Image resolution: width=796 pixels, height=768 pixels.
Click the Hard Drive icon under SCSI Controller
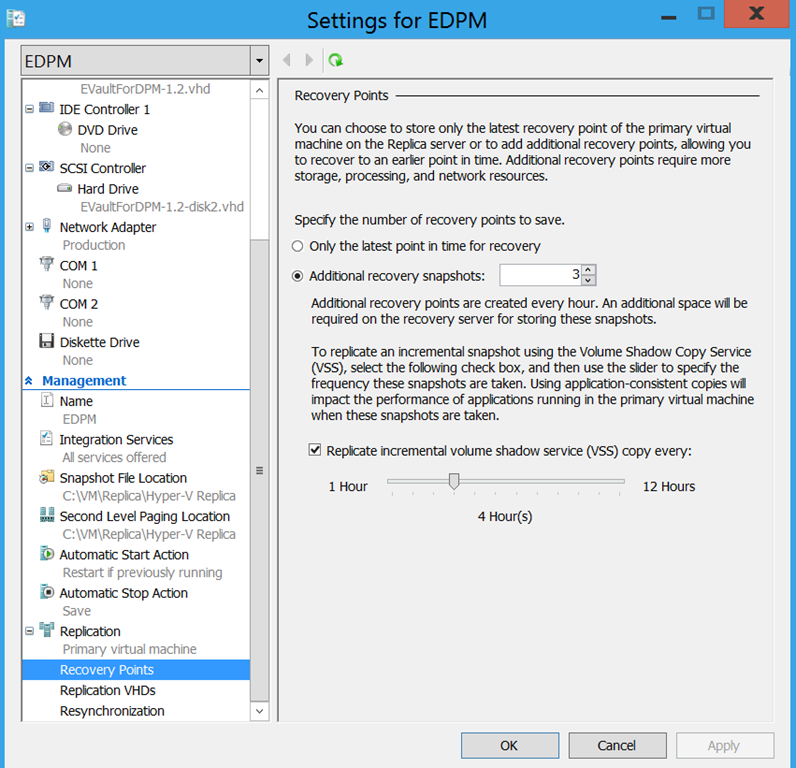(x=64, y=188)
